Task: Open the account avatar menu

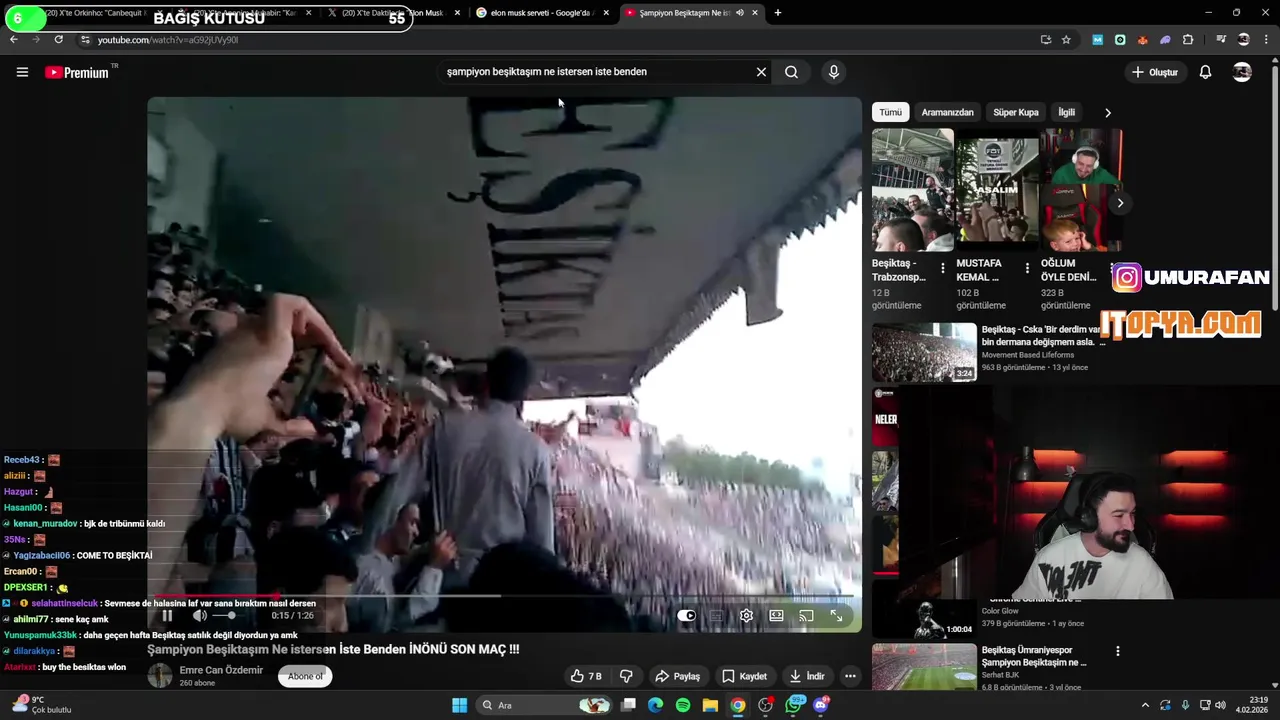Action: point(1242,72)
